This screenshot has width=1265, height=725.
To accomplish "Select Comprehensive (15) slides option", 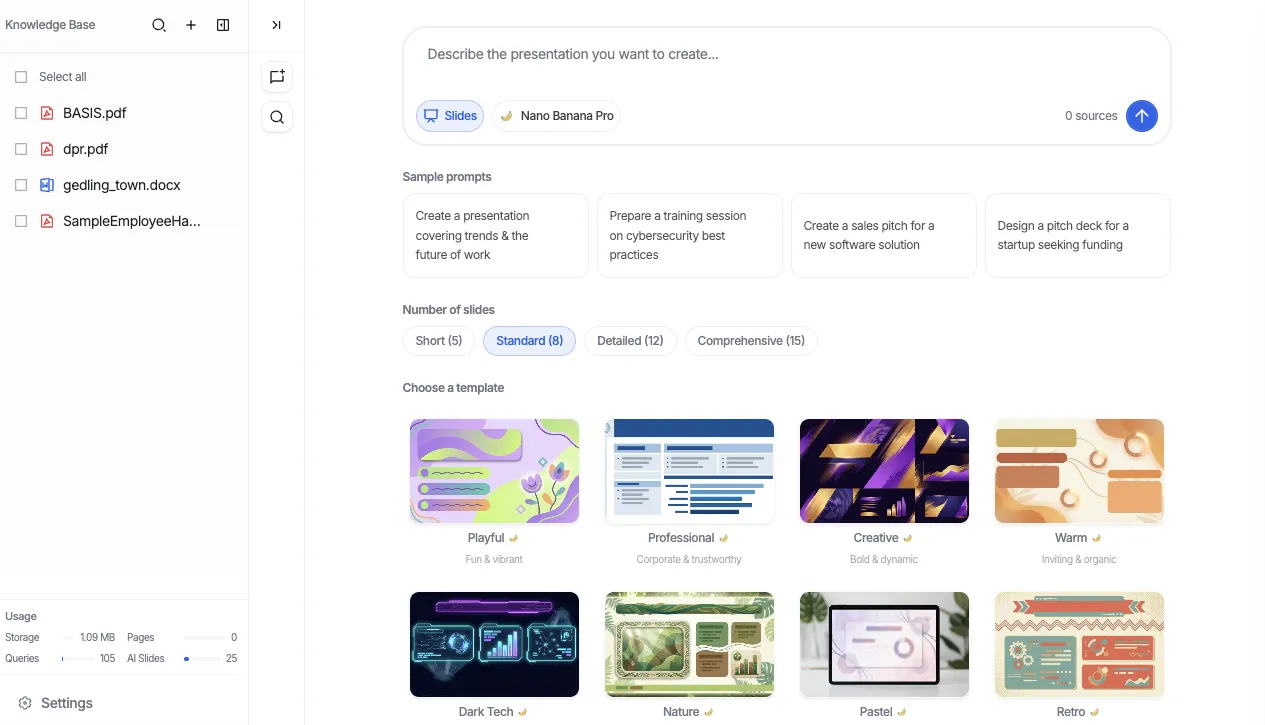I will 751,341.
